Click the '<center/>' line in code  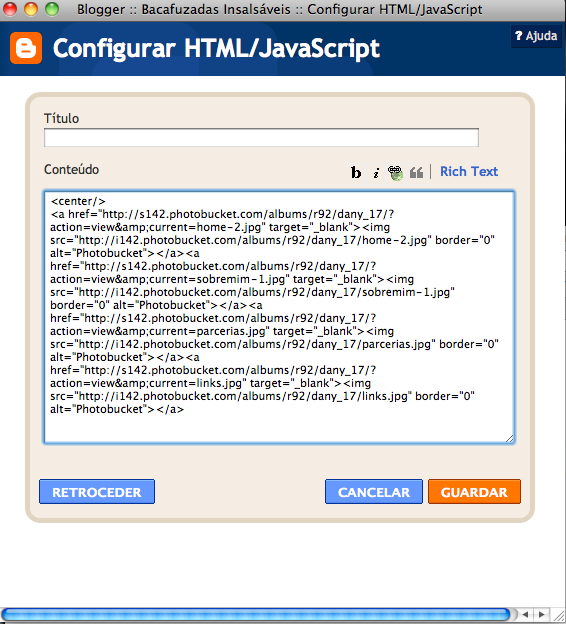[78, 201]
